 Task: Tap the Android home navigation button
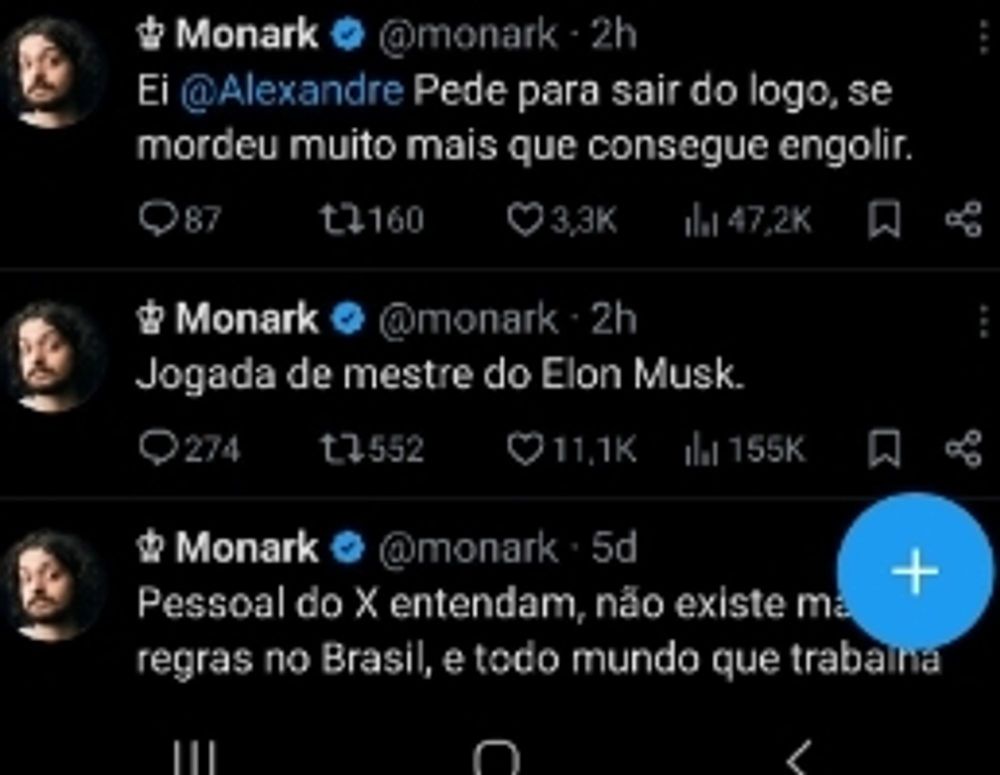click(497, 758)
